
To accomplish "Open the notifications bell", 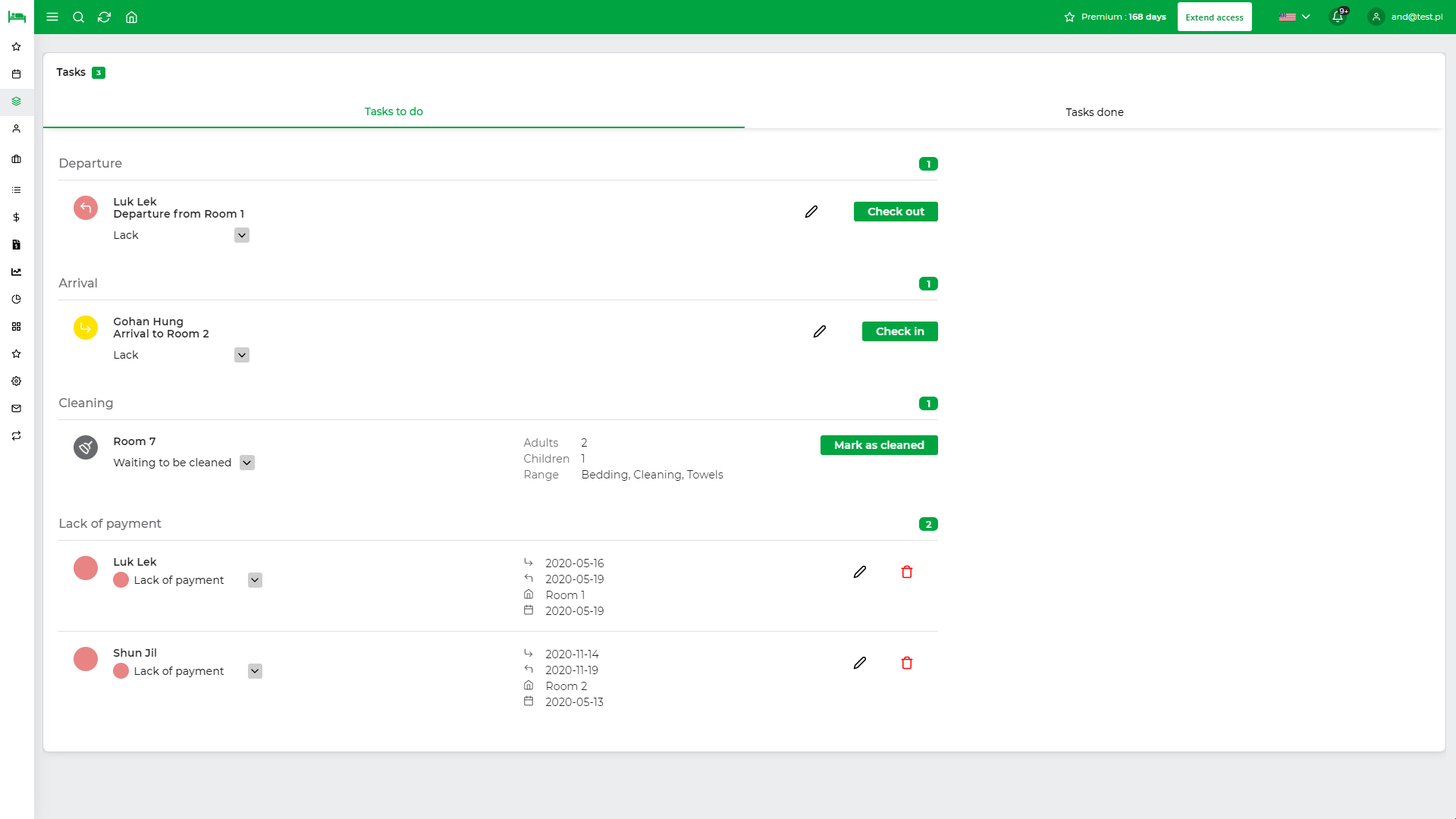I will (x=1338, y=17).
